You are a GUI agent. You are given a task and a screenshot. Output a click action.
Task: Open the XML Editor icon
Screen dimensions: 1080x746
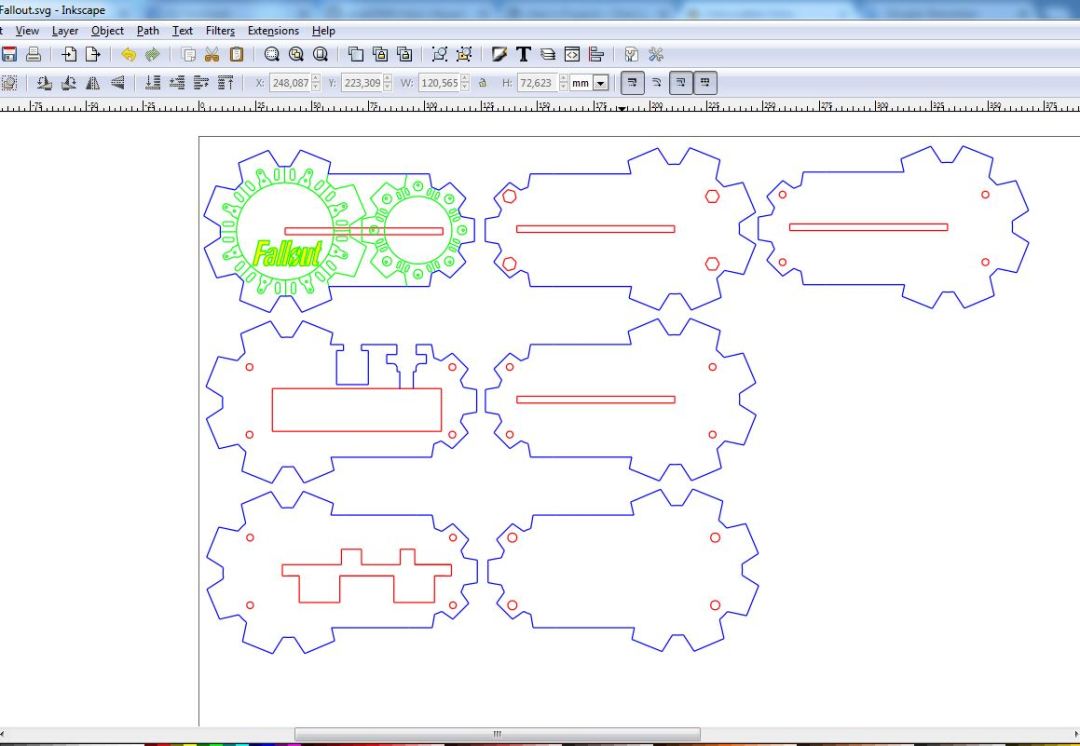(x=572, y=55)
